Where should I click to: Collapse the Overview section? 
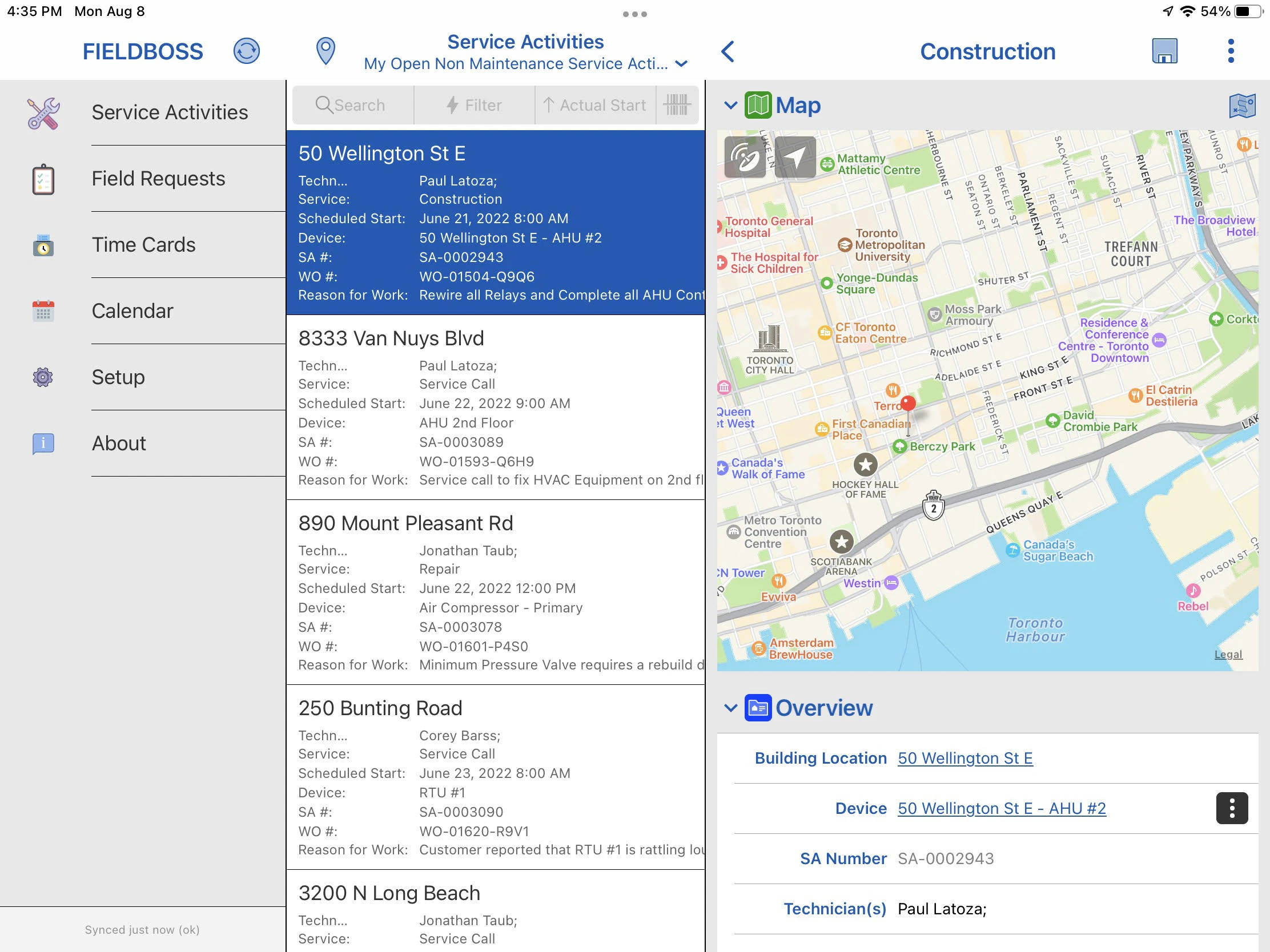pyautogui.click(x=730, y=708)
